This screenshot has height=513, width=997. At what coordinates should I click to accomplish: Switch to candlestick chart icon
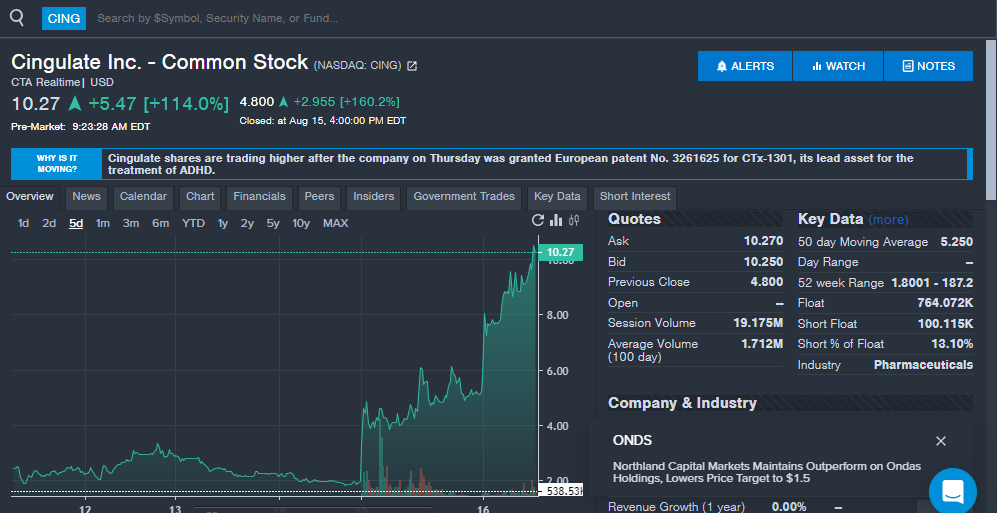point(574,220)
